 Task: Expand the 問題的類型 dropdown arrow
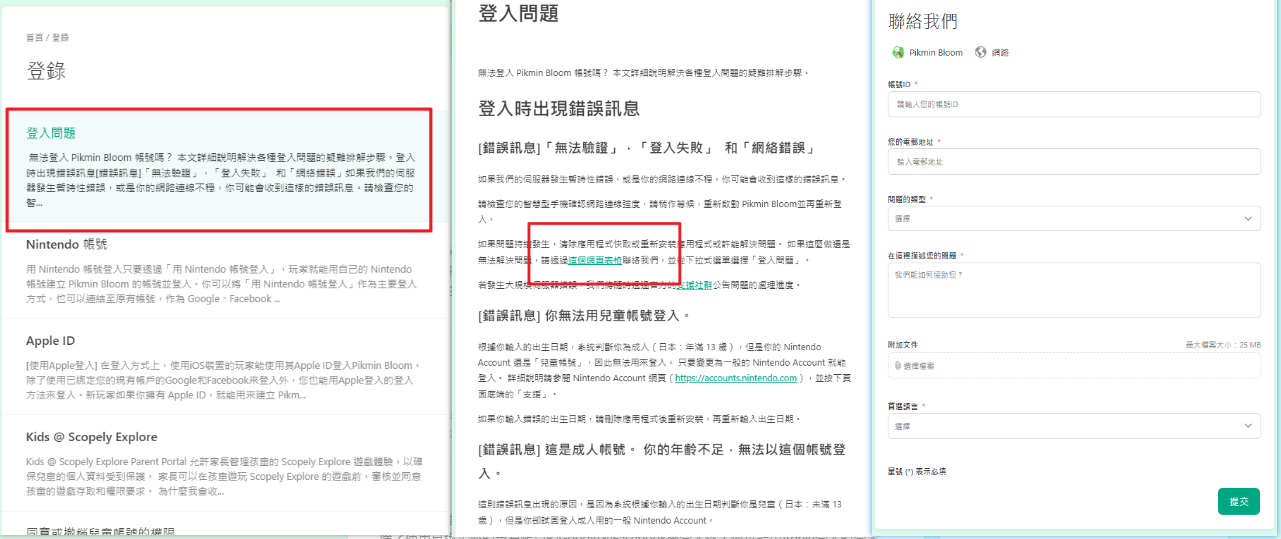click(x=1247, y=218)
